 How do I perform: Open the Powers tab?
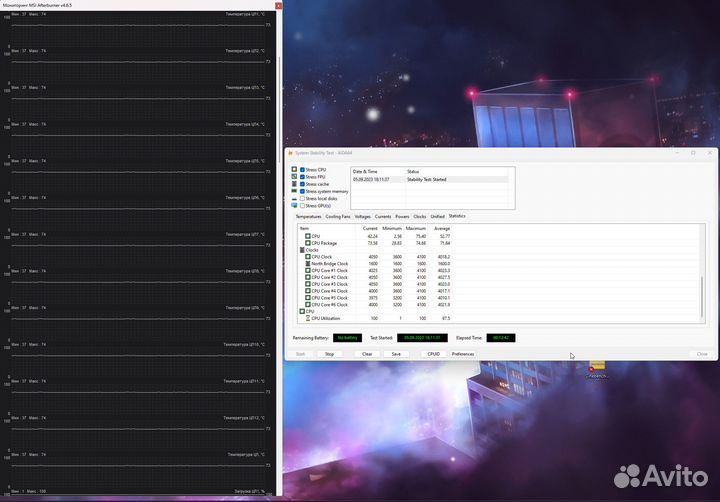click(402, 216)
